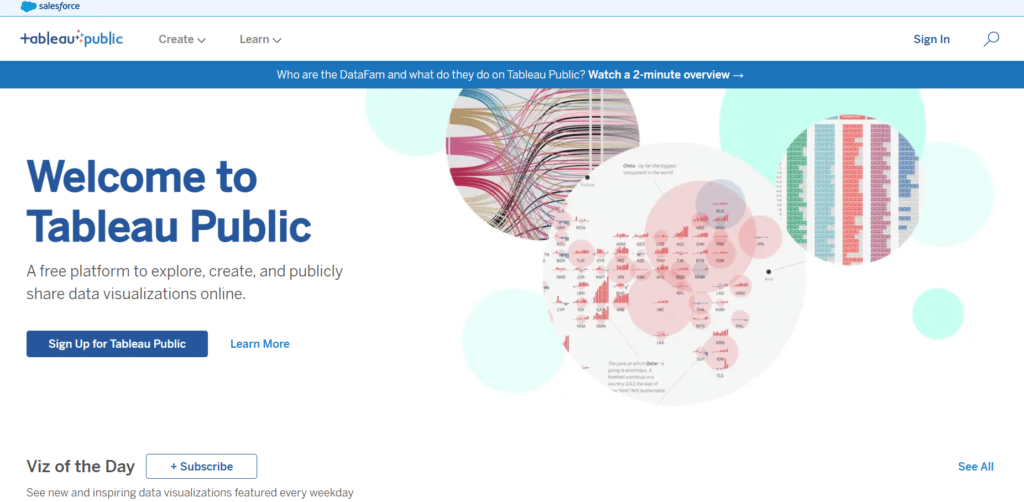Open the Learn More link
The image size is (1024, 502).
point(260,344)
